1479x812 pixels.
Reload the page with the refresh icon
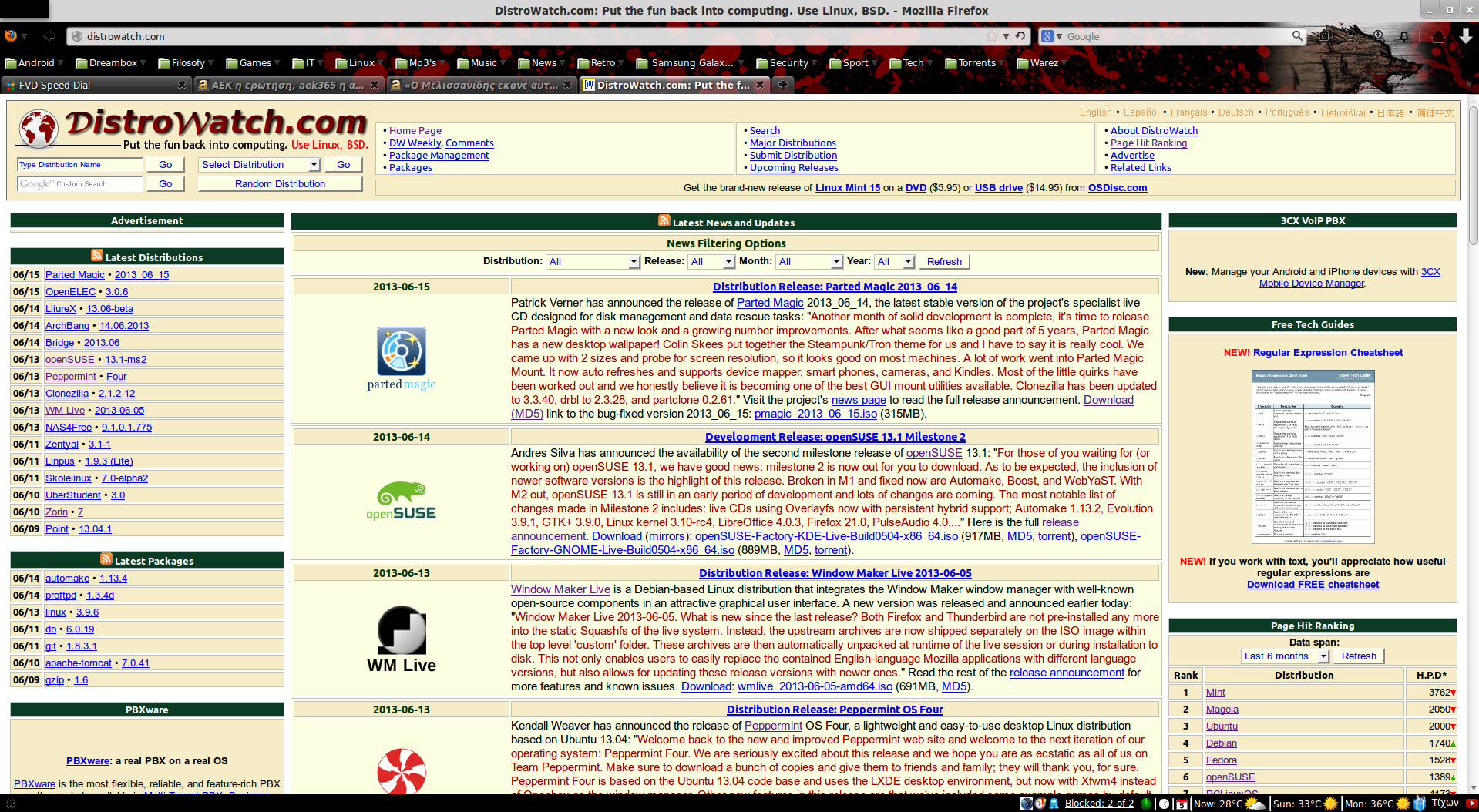(1020, 36)
